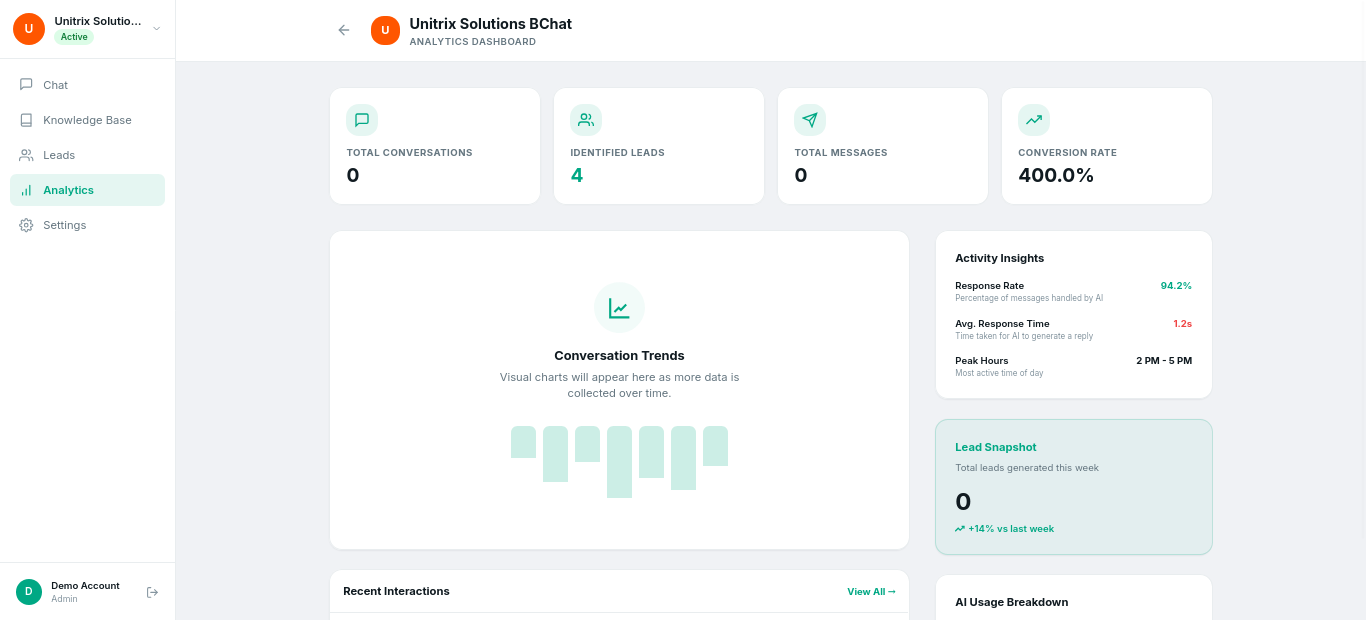The width and height of the screenshot is (1366, 620).
Task: Click the trending arrow in Lead Snapshot
Action: 960,529
